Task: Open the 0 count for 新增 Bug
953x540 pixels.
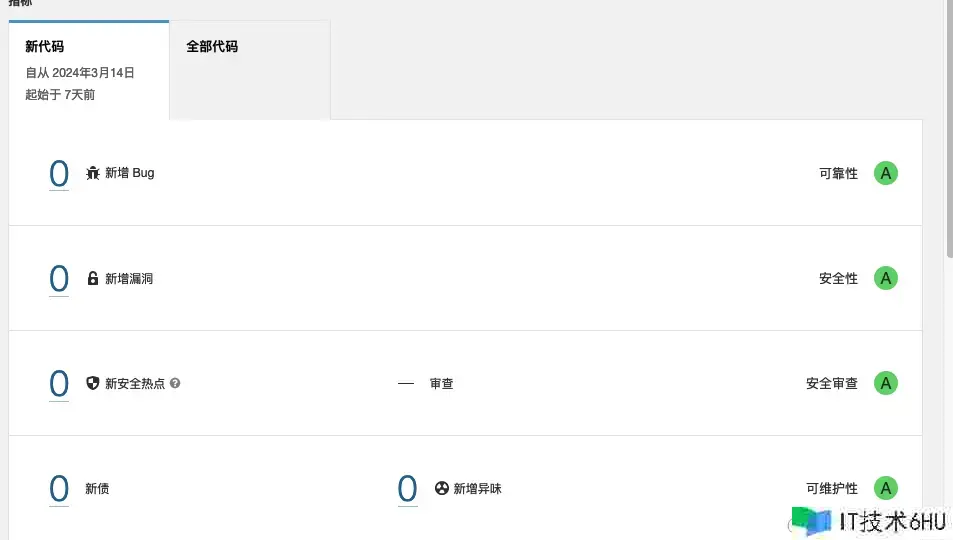Action: [x=59, y=174]
